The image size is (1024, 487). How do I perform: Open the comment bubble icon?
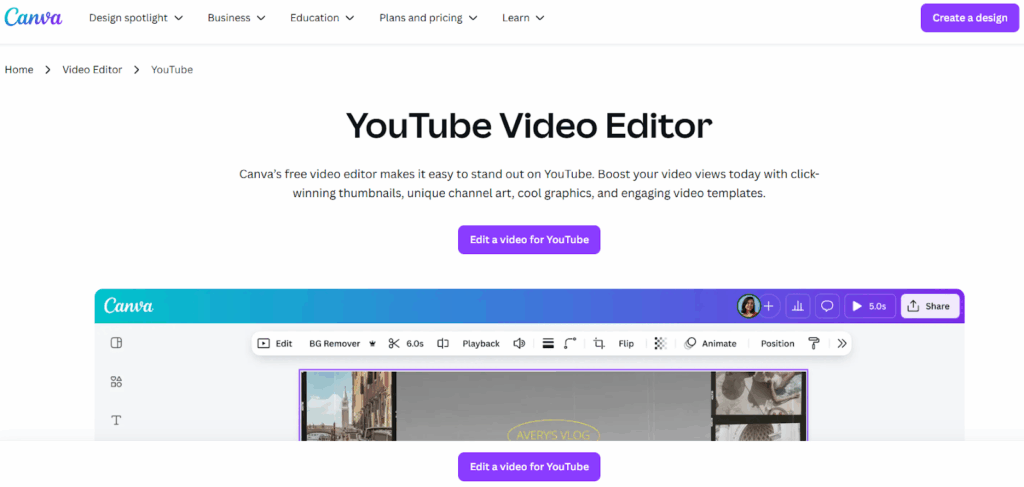tap(827, 306)
